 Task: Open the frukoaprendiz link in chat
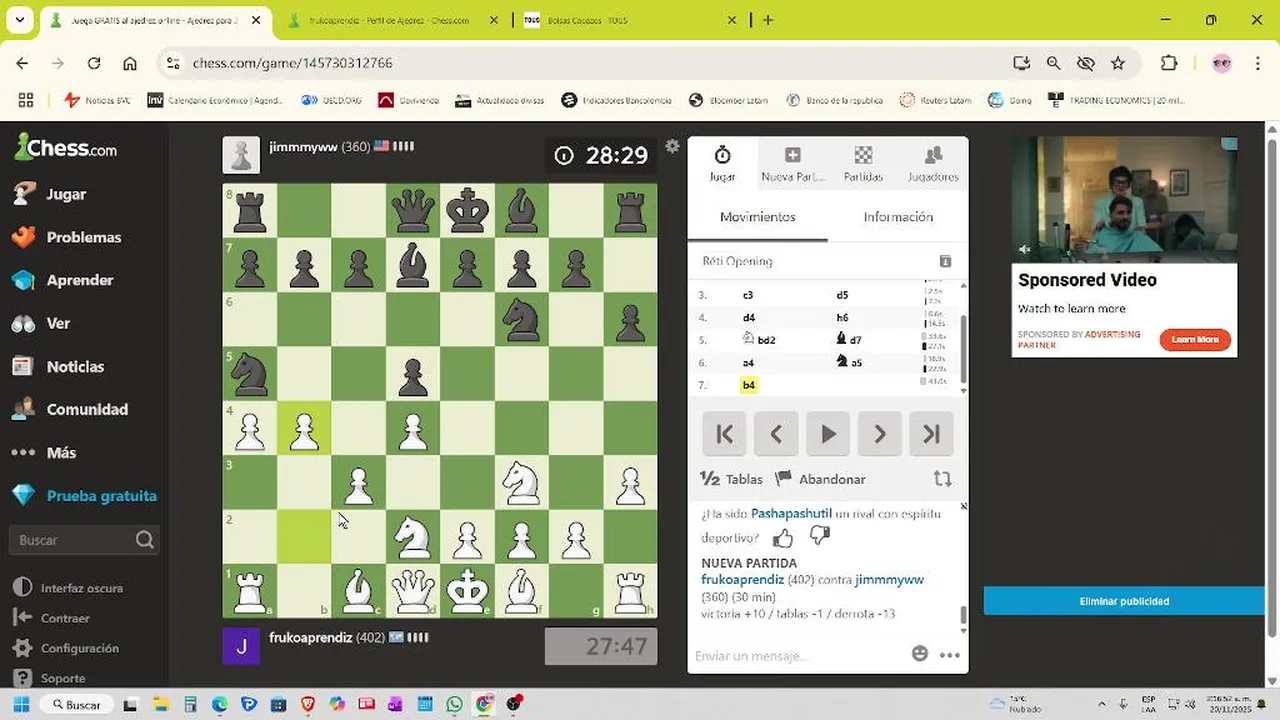coord(742,580)
